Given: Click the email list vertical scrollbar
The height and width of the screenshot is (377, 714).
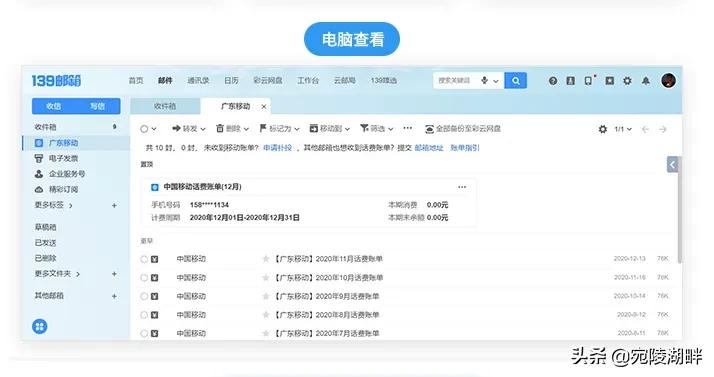Looking at the screenshot, I should (x=679, y=209).
